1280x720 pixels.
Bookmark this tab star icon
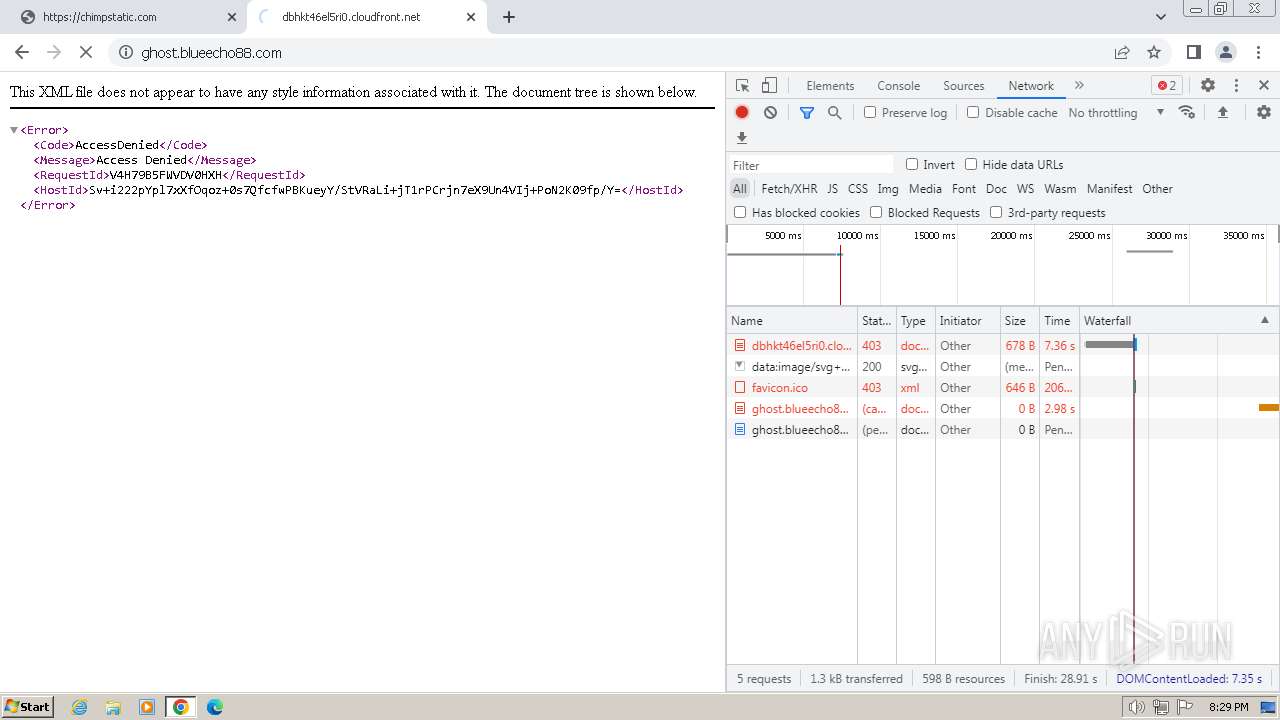(1154, 52)
